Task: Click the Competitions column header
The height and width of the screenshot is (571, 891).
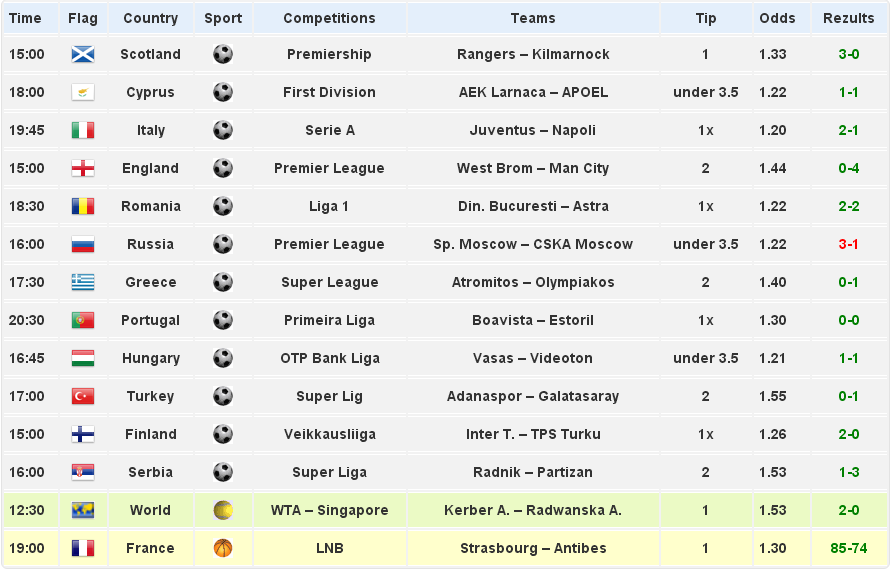Action: click(329, 18)
